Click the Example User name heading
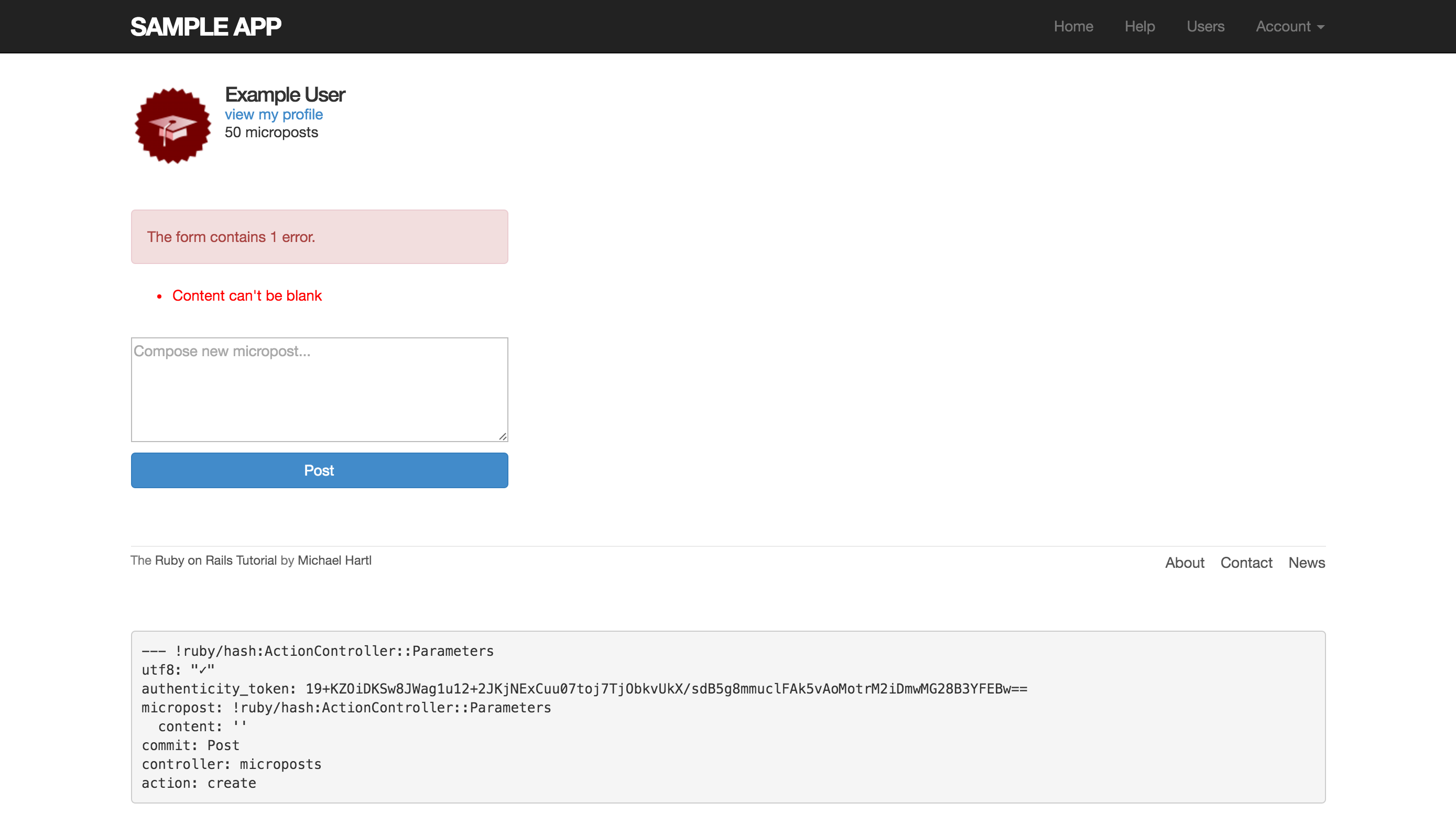 285,94
